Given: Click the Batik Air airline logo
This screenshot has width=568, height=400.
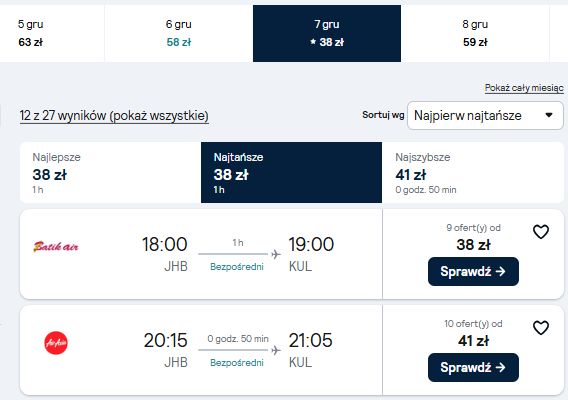Looking at the screenshot, I should click(56, 247).
